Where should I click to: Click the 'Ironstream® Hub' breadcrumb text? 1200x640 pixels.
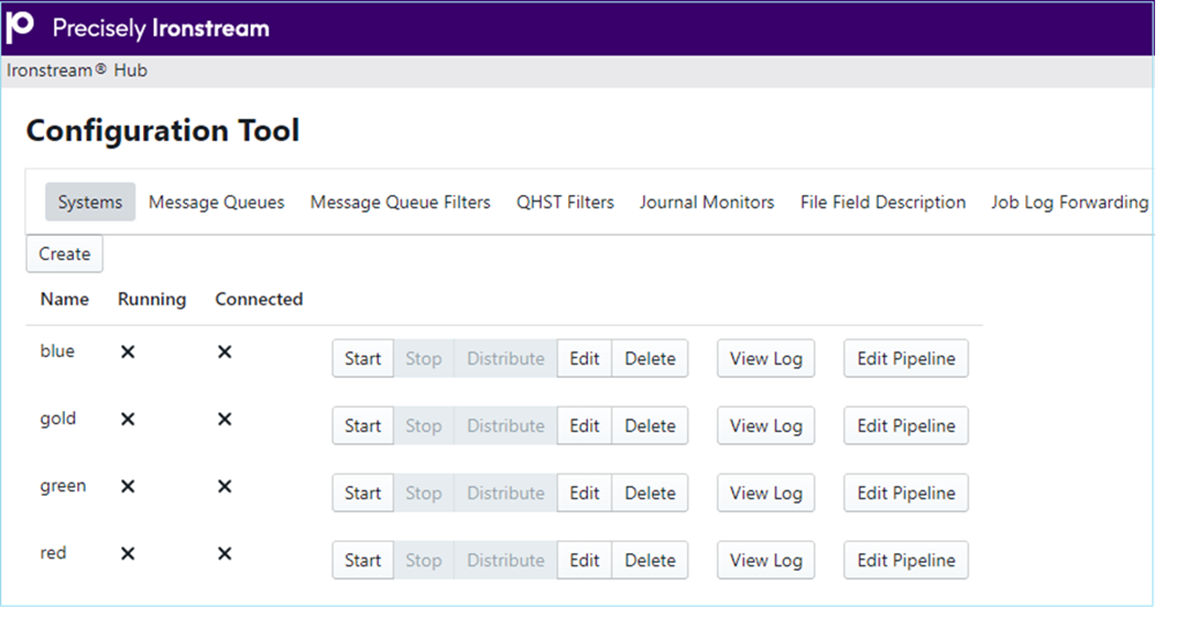pyautogui.click(x=77, y=71)
